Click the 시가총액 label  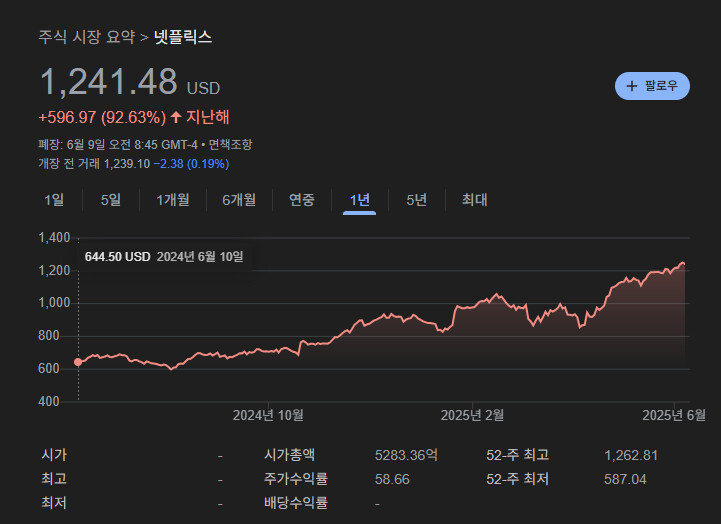click(289, 455)
